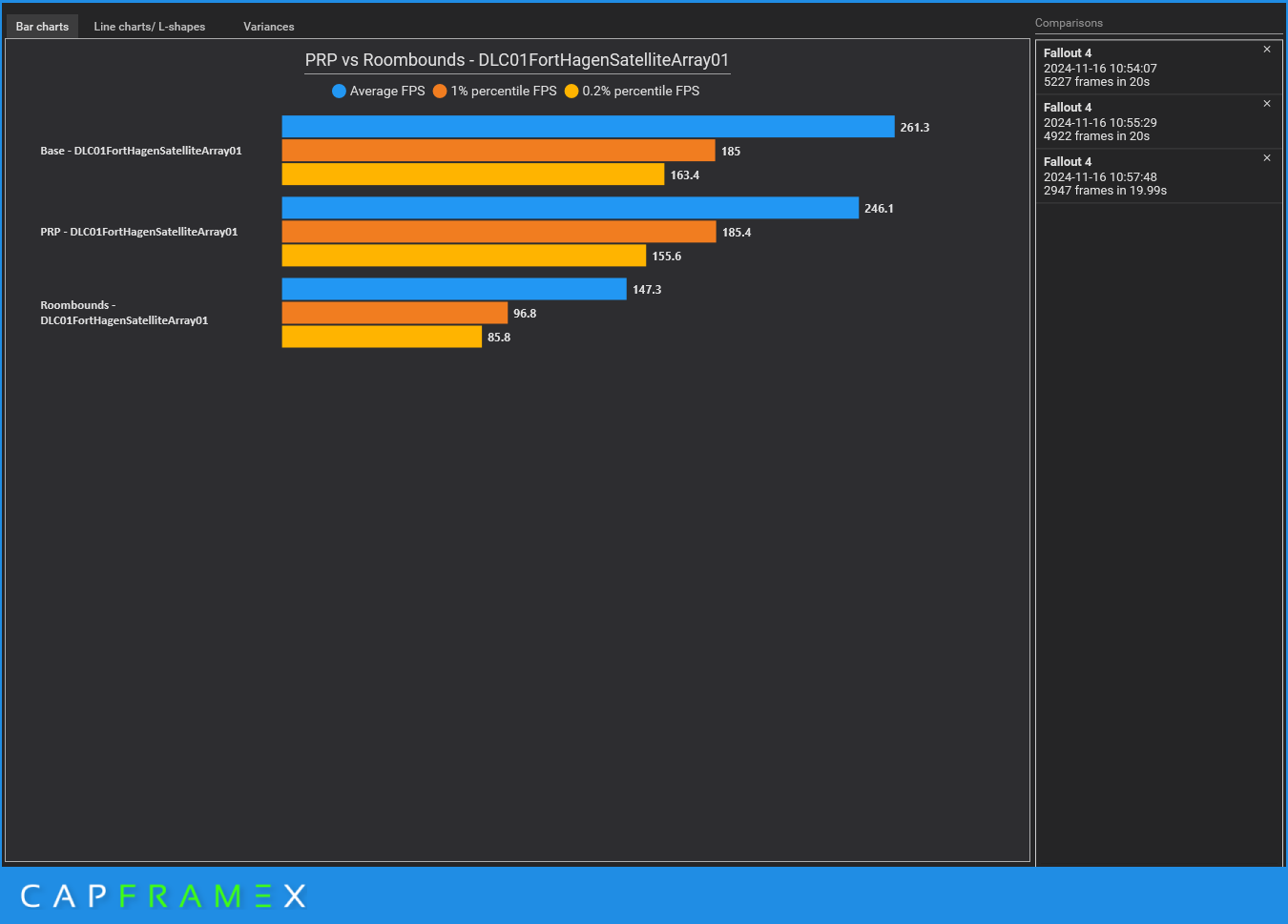
Task: Open the Variances tab
Action: 269,27
